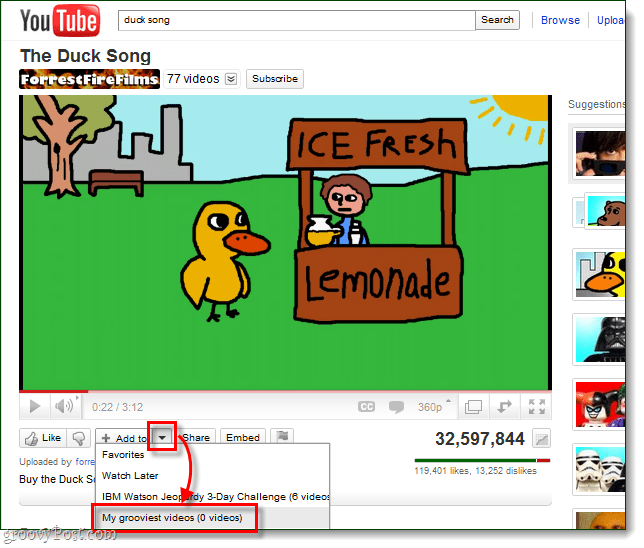Choose IBM Watson Jeopardy 3-Day Challenge playlist
The height and width of the screenshot is (548, 644).
(212, 497)
